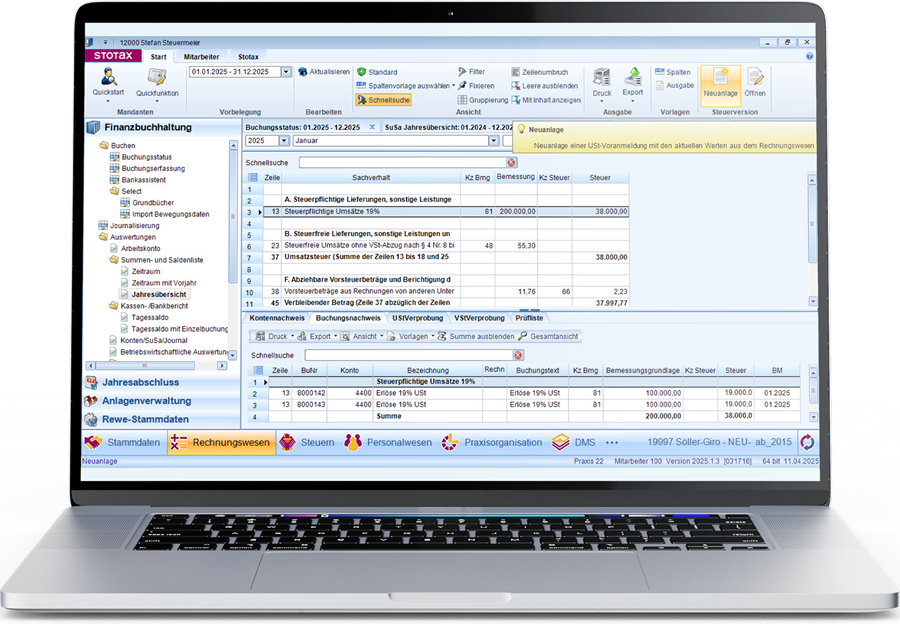Open Steuern module
Viewport: 900px width, 624px height.
click(x=307, y=443)
